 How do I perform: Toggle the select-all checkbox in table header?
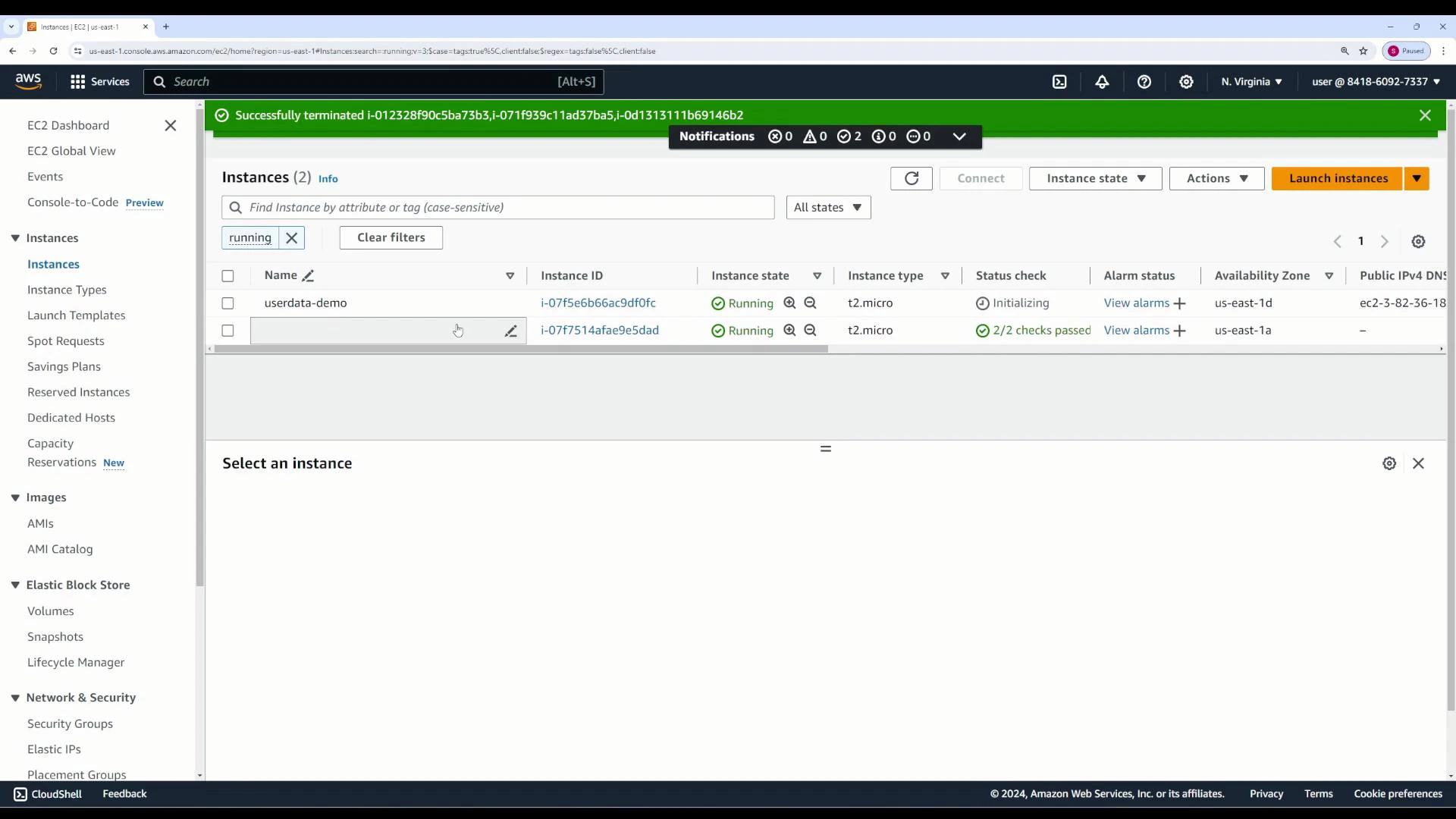tap(227, 275)
